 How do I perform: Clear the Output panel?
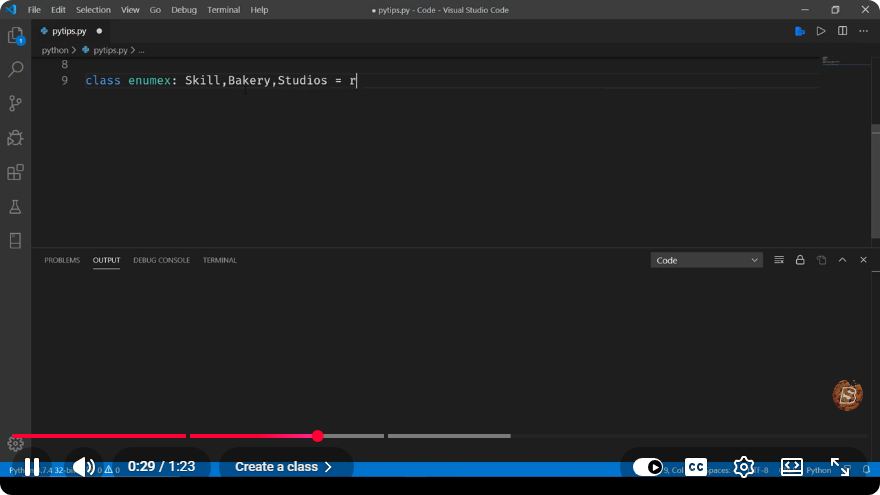click(779, 260)
